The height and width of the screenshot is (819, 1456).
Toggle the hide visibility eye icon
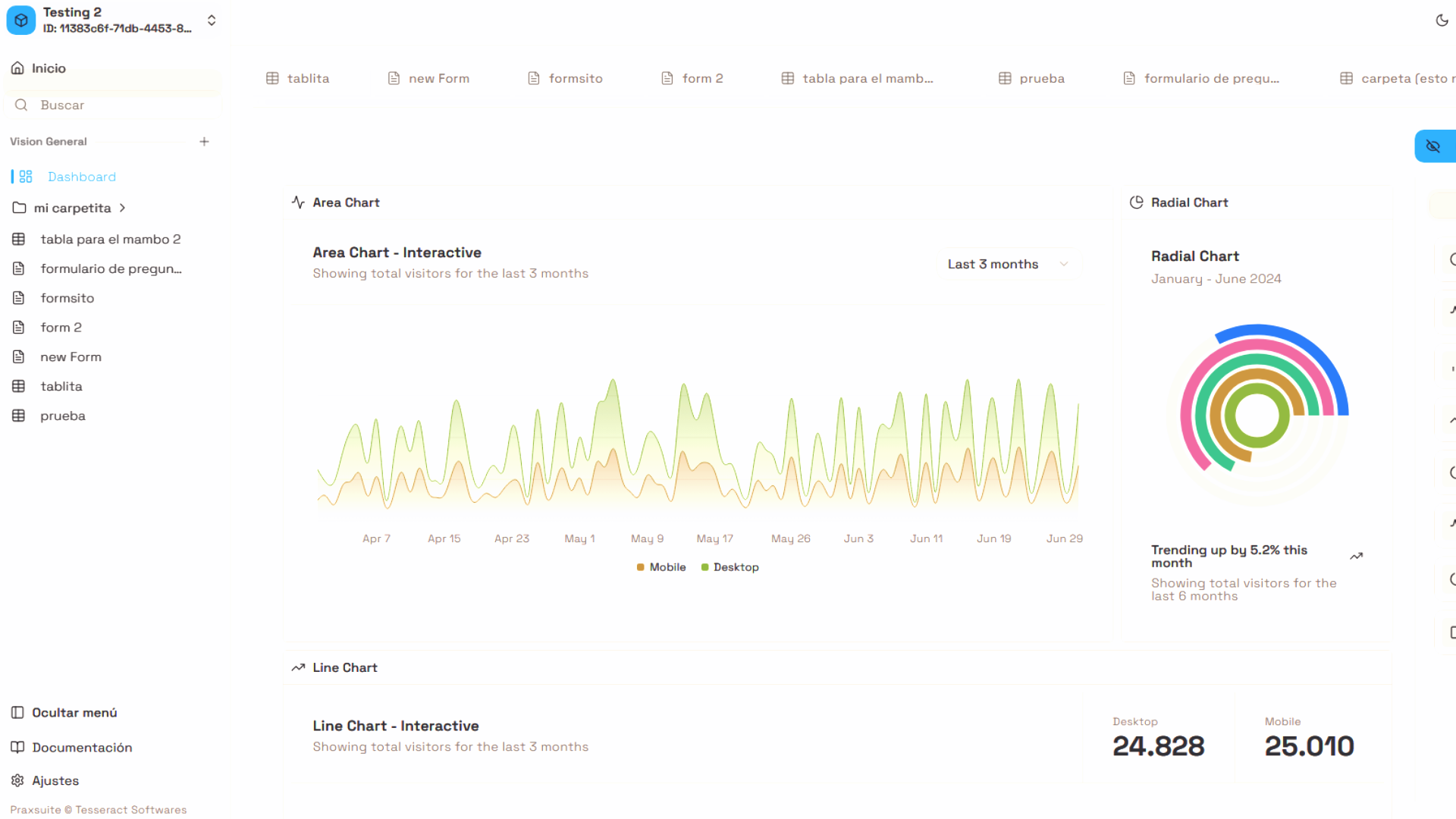click(x=1432, y=146)
